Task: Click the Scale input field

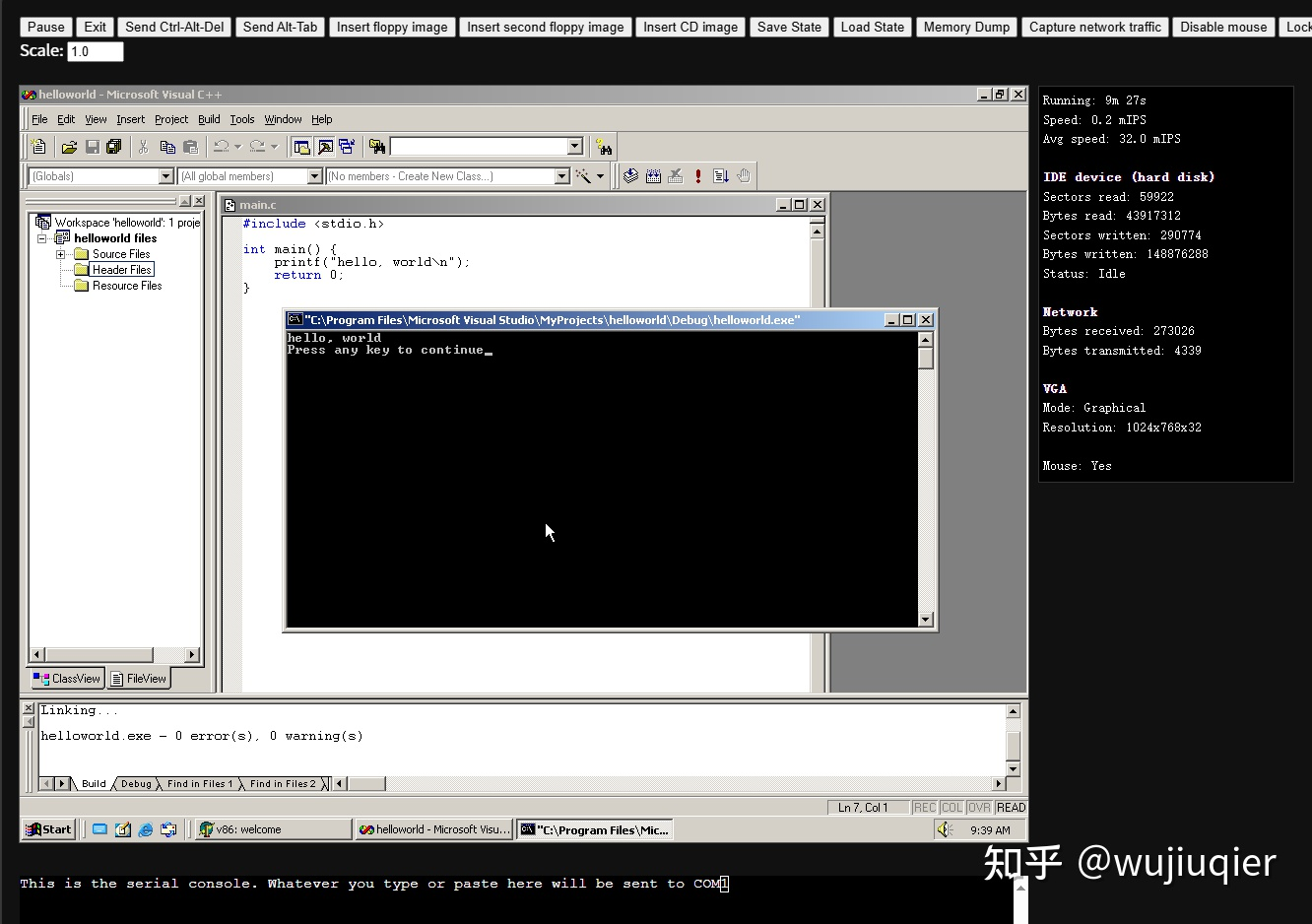Action: pyautogui.click(x=96, y=51)
